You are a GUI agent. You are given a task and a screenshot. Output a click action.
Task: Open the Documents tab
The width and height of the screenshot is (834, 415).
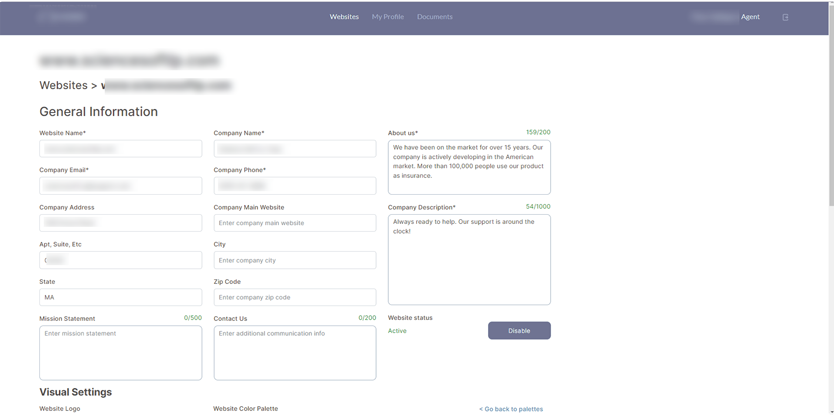[x=435, y=17]
